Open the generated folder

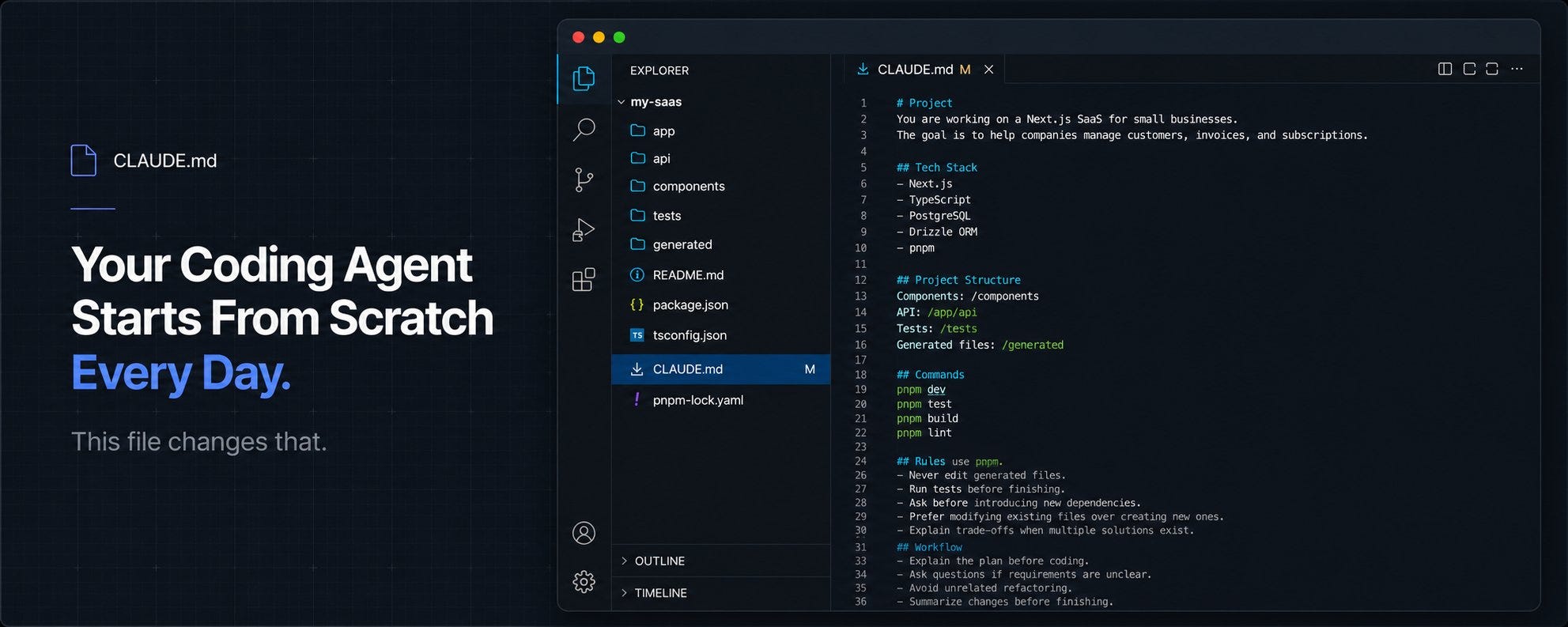[682, 245]
